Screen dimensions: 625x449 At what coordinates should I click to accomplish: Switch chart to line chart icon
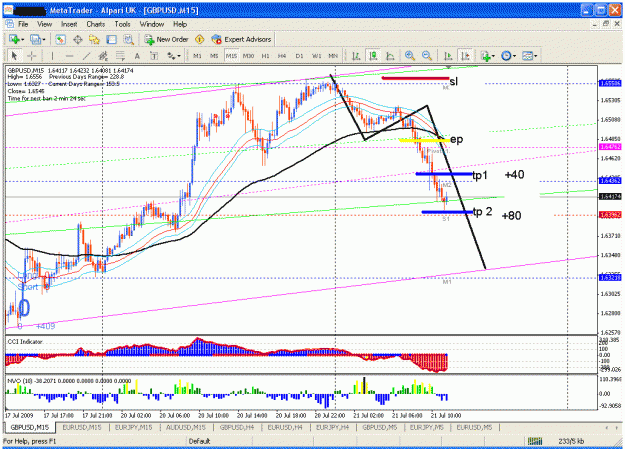point(390,56)
